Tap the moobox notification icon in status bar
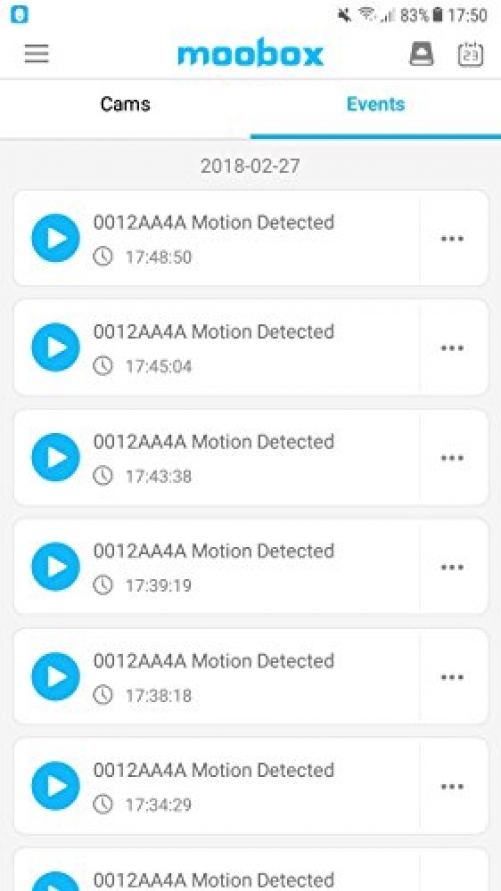The image size is (501, 891). pyautogui.click(x=19, y=15)
